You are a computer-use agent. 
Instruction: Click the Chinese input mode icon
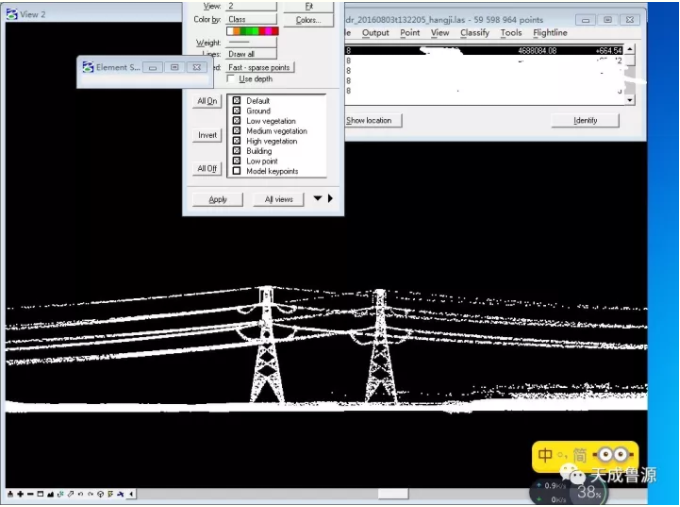[546, 456]
